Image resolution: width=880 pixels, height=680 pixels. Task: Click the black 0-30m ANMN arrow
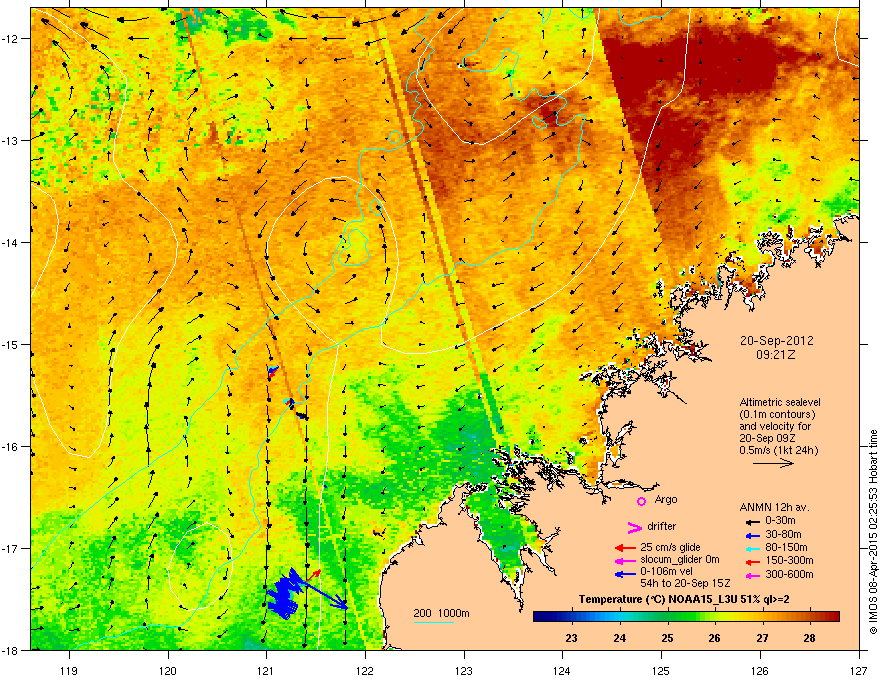pos(752,522)
